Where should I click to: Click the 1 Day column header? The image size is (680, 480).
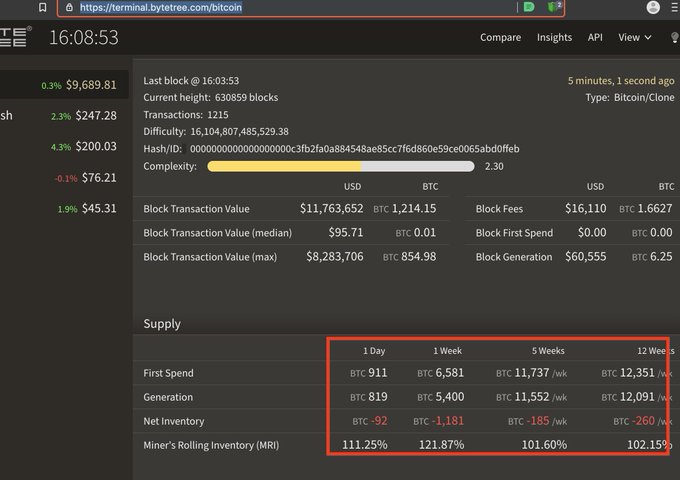[374, 351]
